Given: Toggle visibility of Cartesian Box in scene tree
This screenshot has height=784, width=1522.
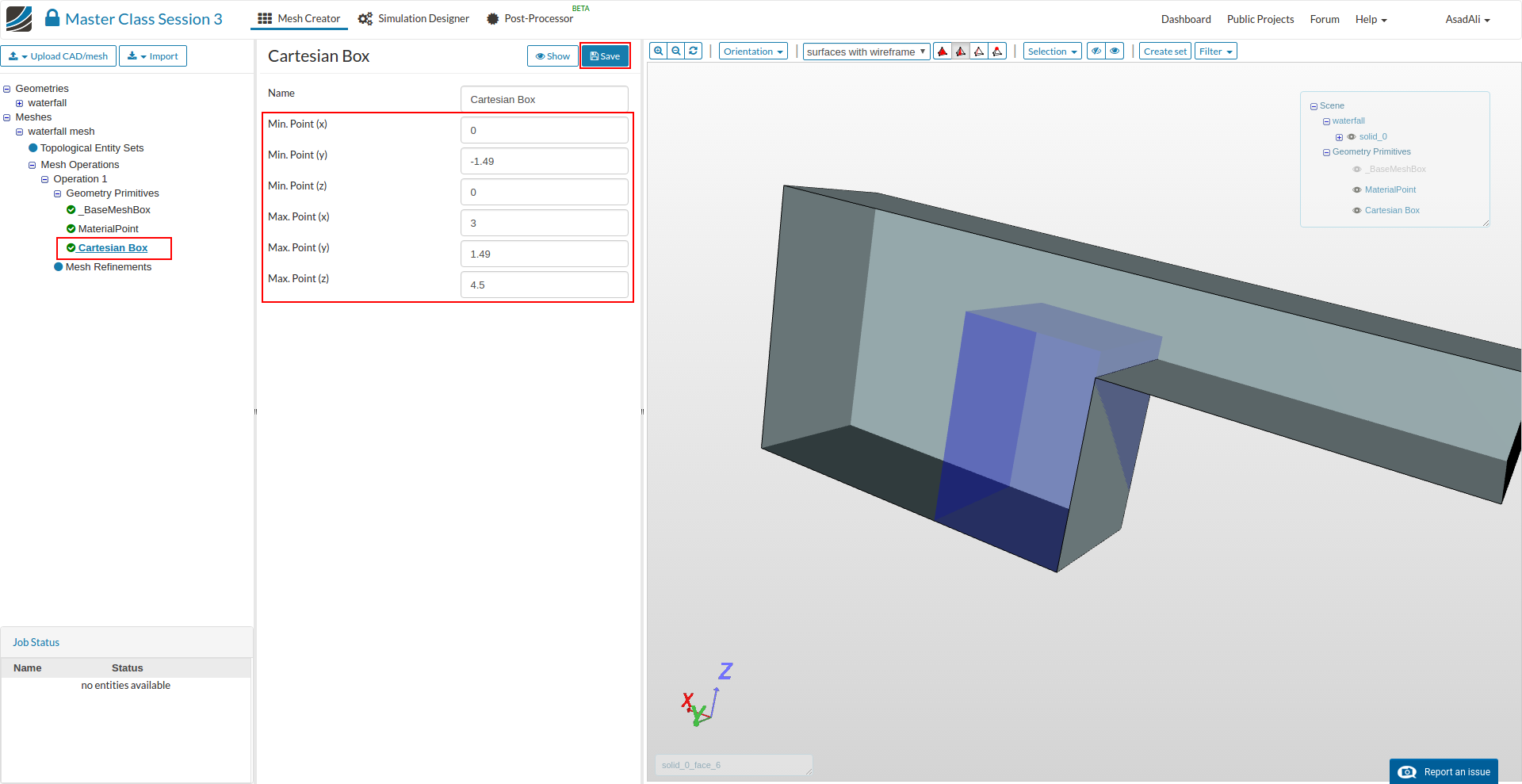Looking at the screenshot, I should 1357,211.
